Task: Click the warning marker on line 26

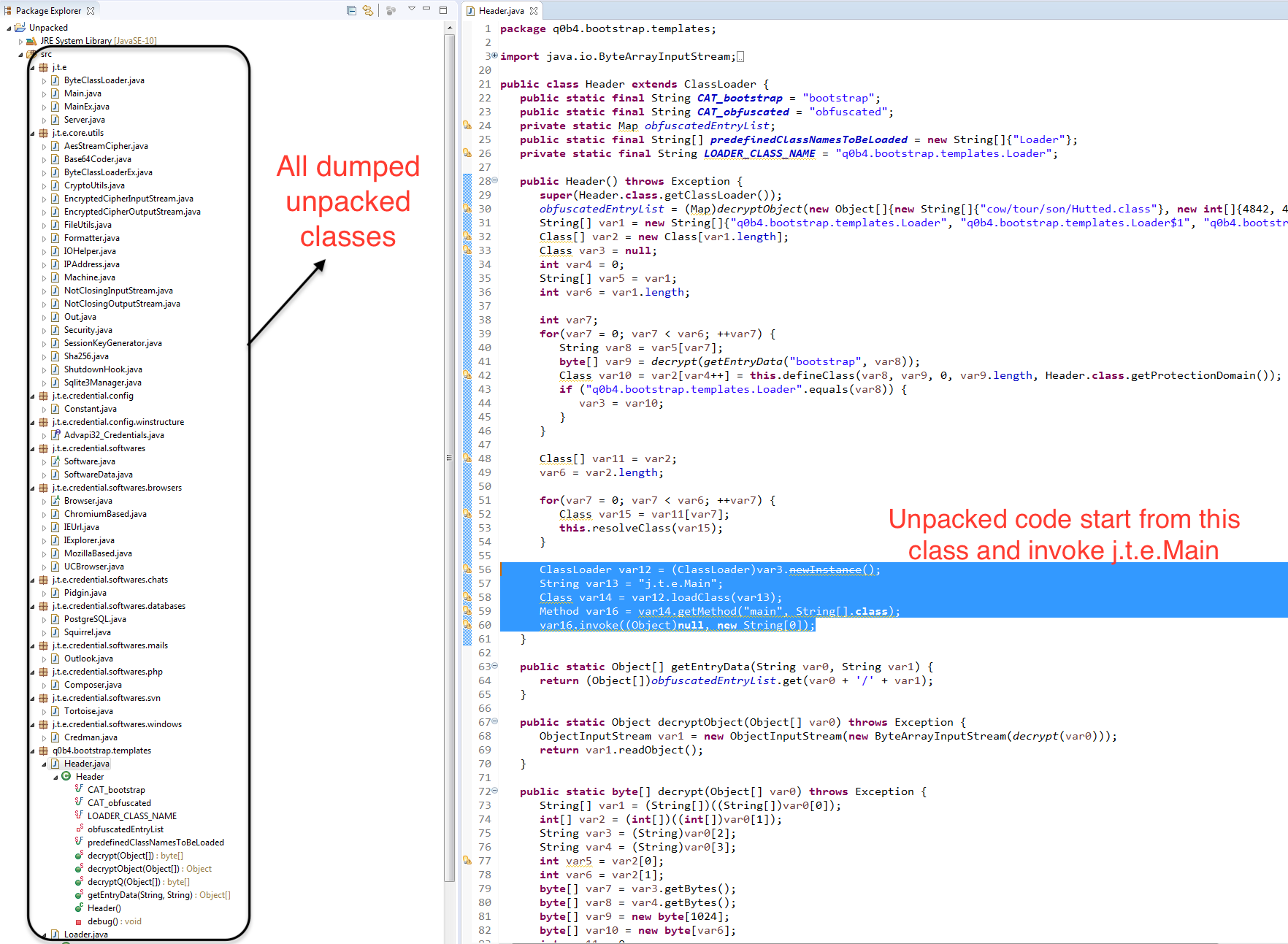Action: (467, 153)
